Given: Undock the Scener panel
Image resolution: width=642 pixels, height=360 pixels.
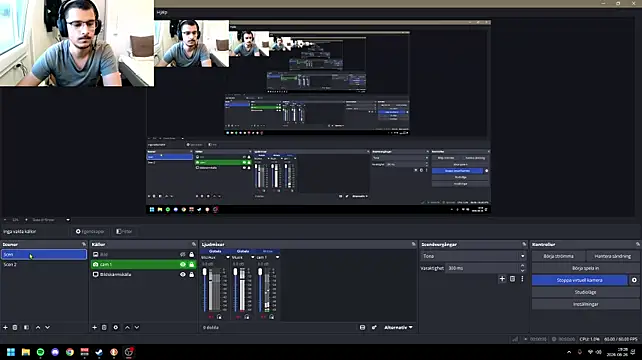Looking at the screenshot, I should click(x=84, y=245).
